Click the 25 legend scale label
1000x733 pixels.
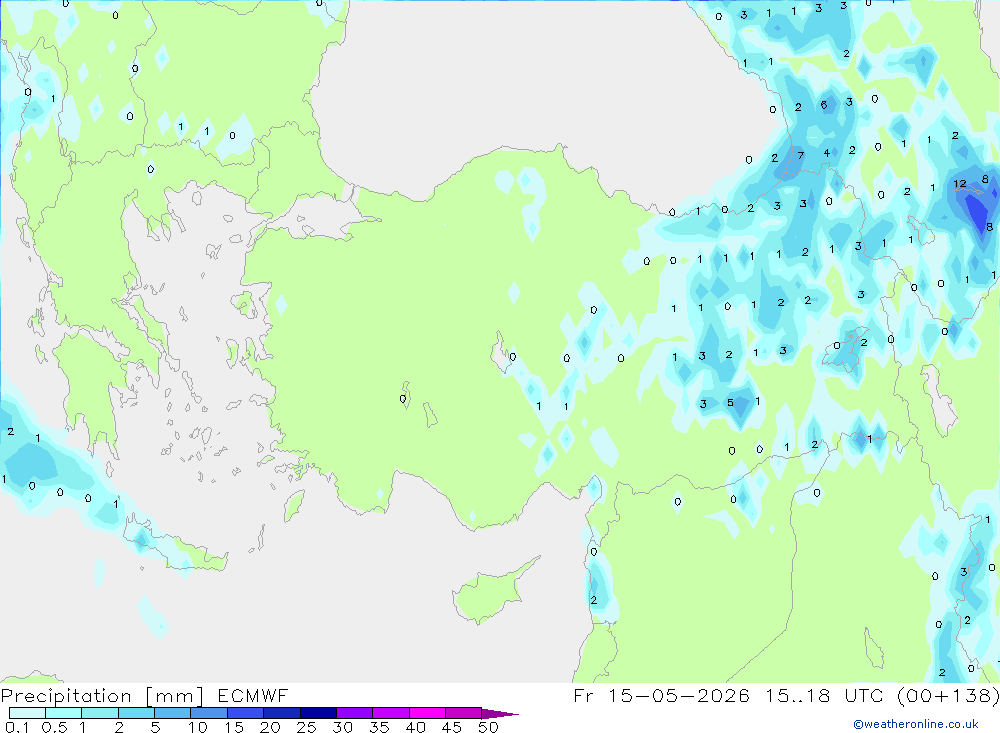tap(307, 727)
